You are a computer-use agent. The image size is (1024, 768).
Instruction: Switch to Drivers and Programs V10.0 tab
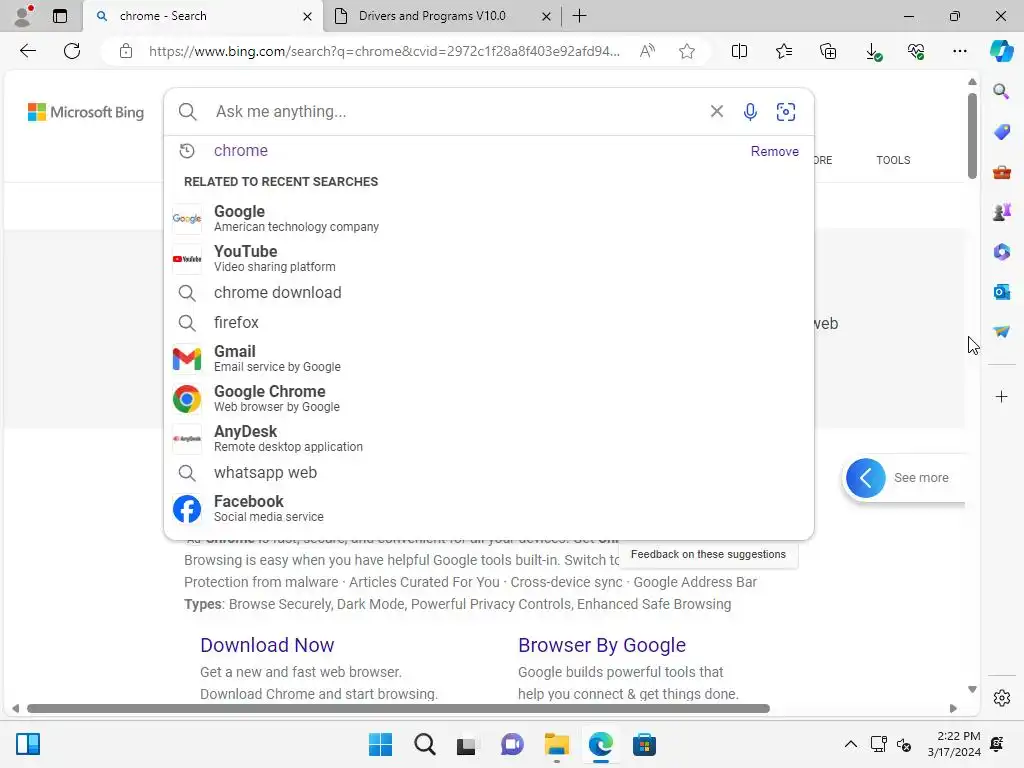pos(432,16)
